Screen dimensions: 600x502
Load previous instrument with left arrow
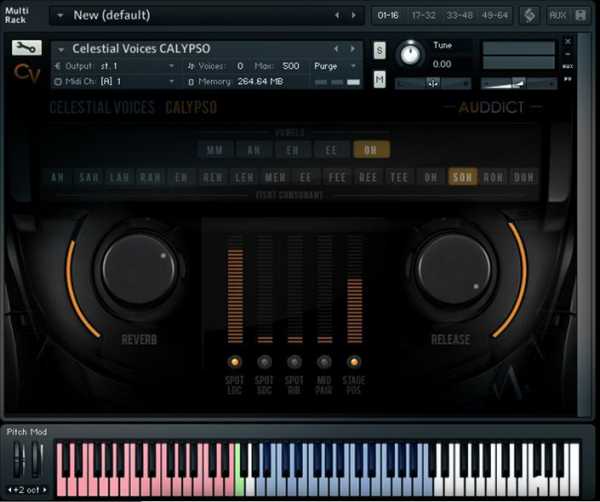pyautogui.click(x=336, y=49)
